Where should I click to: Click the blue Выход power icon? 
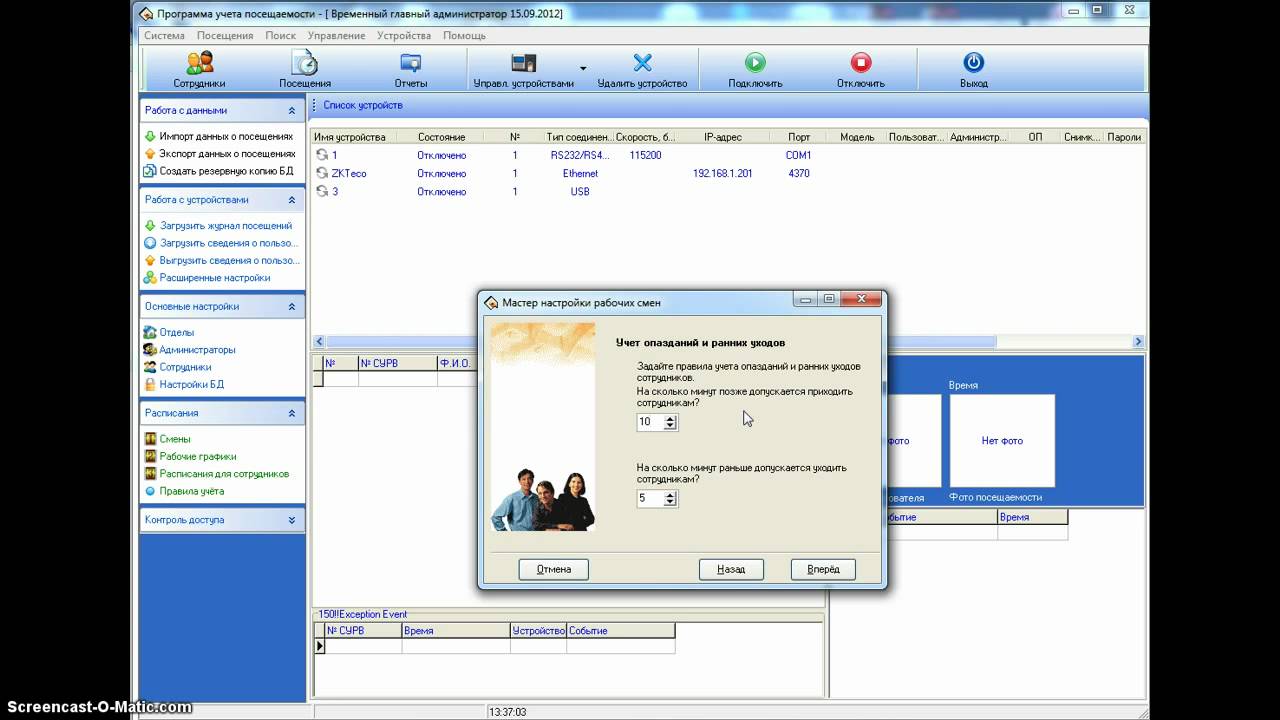pyautogui.click(x=973, y=63)
